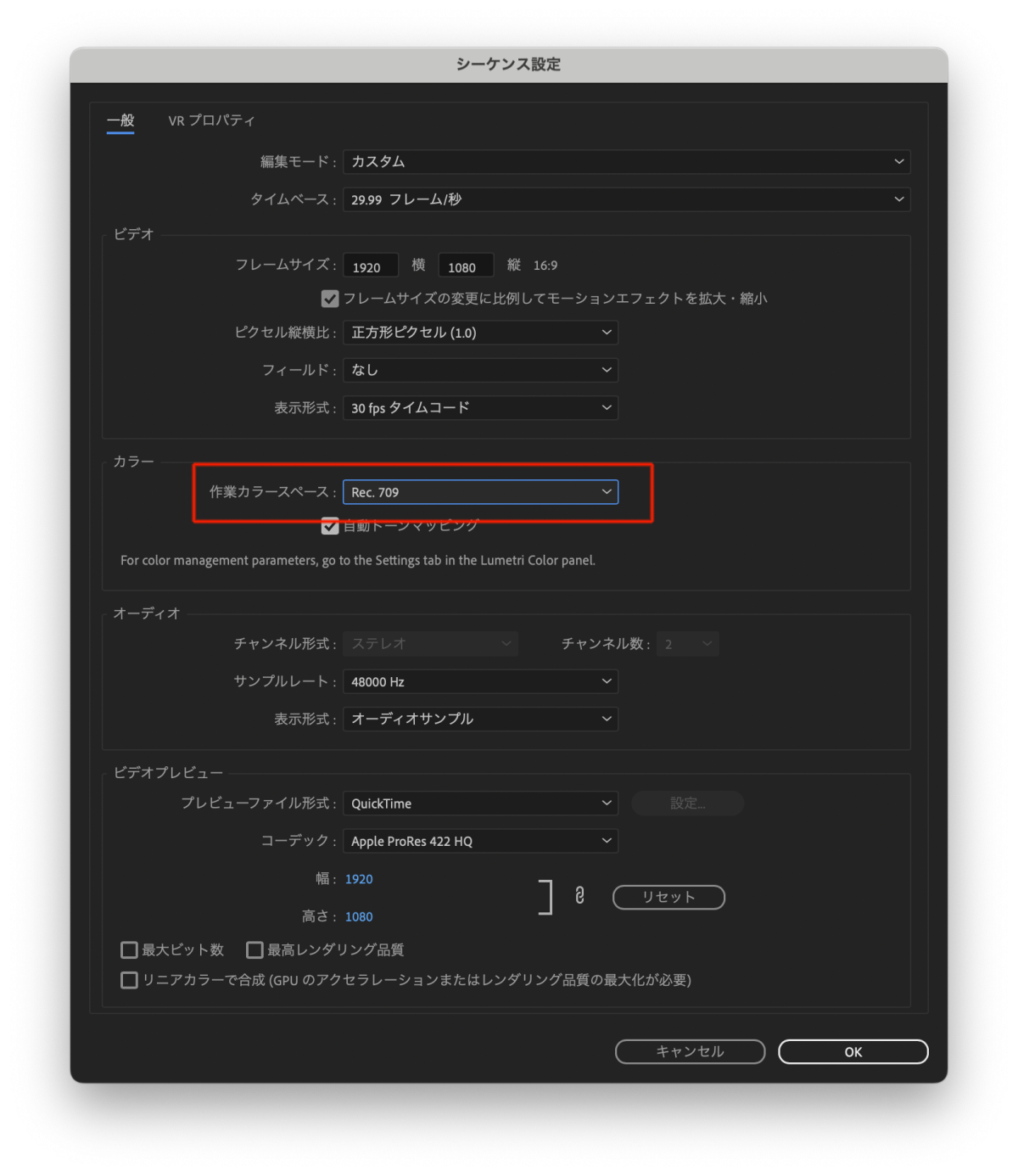Open the ピクセル縦横比 dropdown
Viewport: 1018px width, 1176px height.
(480, 333)
